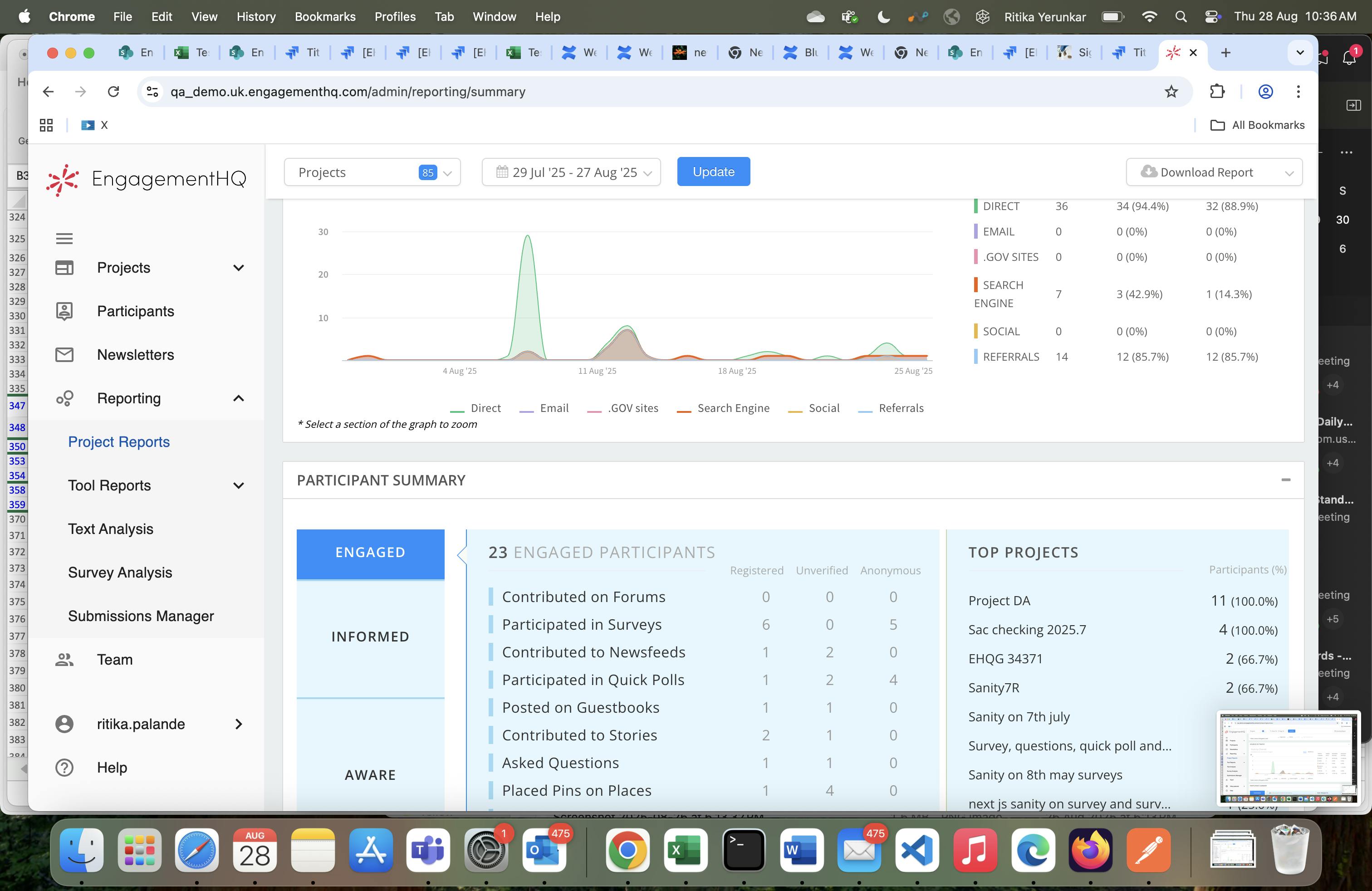Open Chrome extensions puzzle icon
The image size is (1372, 891).
tap(1217, 92)
